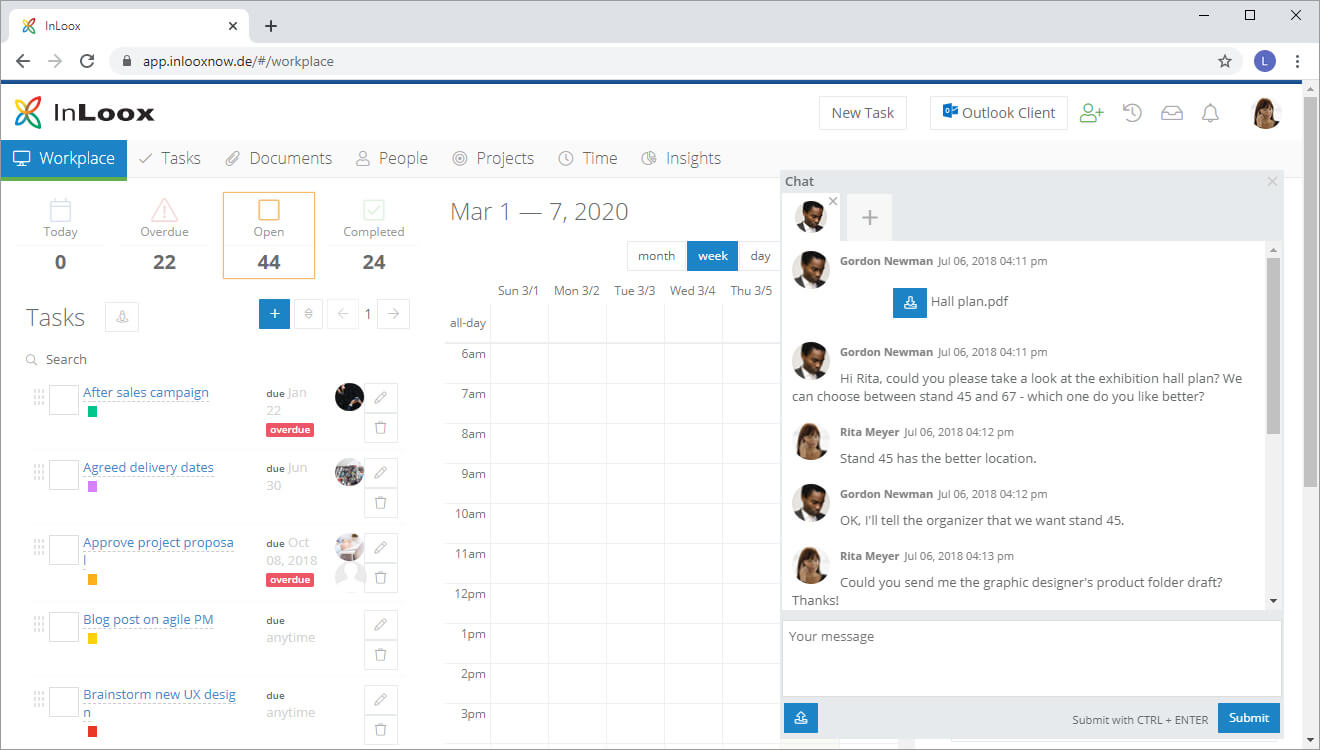Check off After sales campaign task
Screen dimensions: 1320x750
[x=64, y=400]
